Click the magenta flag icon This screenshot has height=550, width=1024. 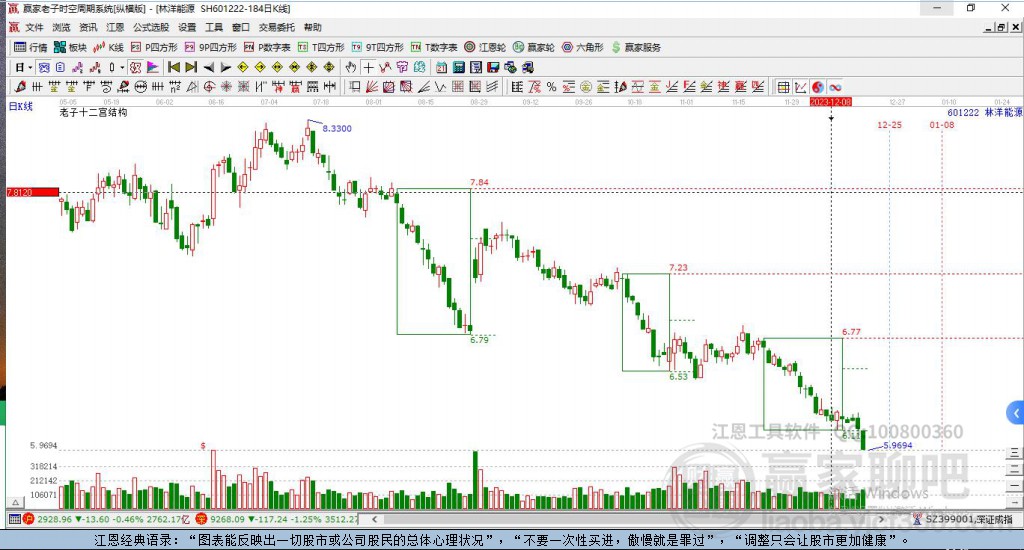152,67
